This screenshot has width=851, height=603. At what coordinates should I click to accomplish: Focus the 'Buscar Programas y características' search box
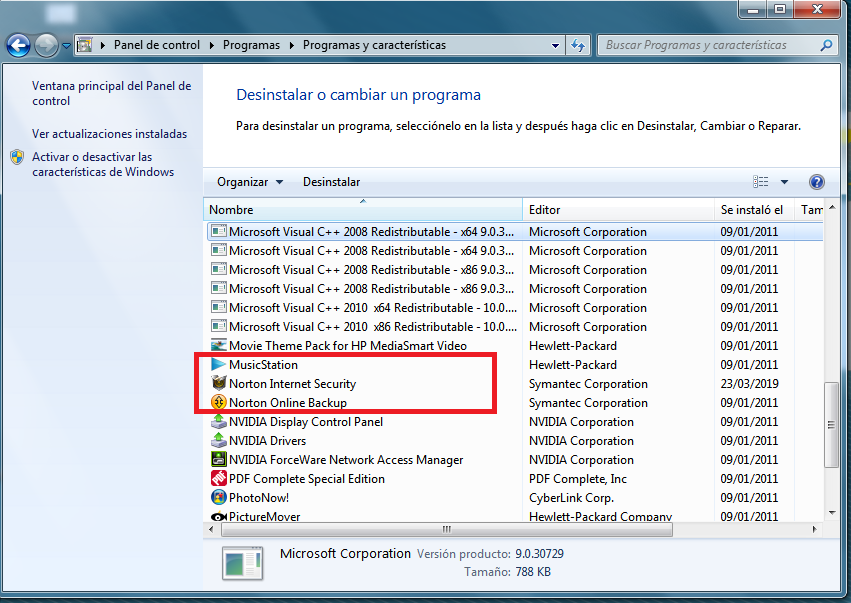[710, 45]
